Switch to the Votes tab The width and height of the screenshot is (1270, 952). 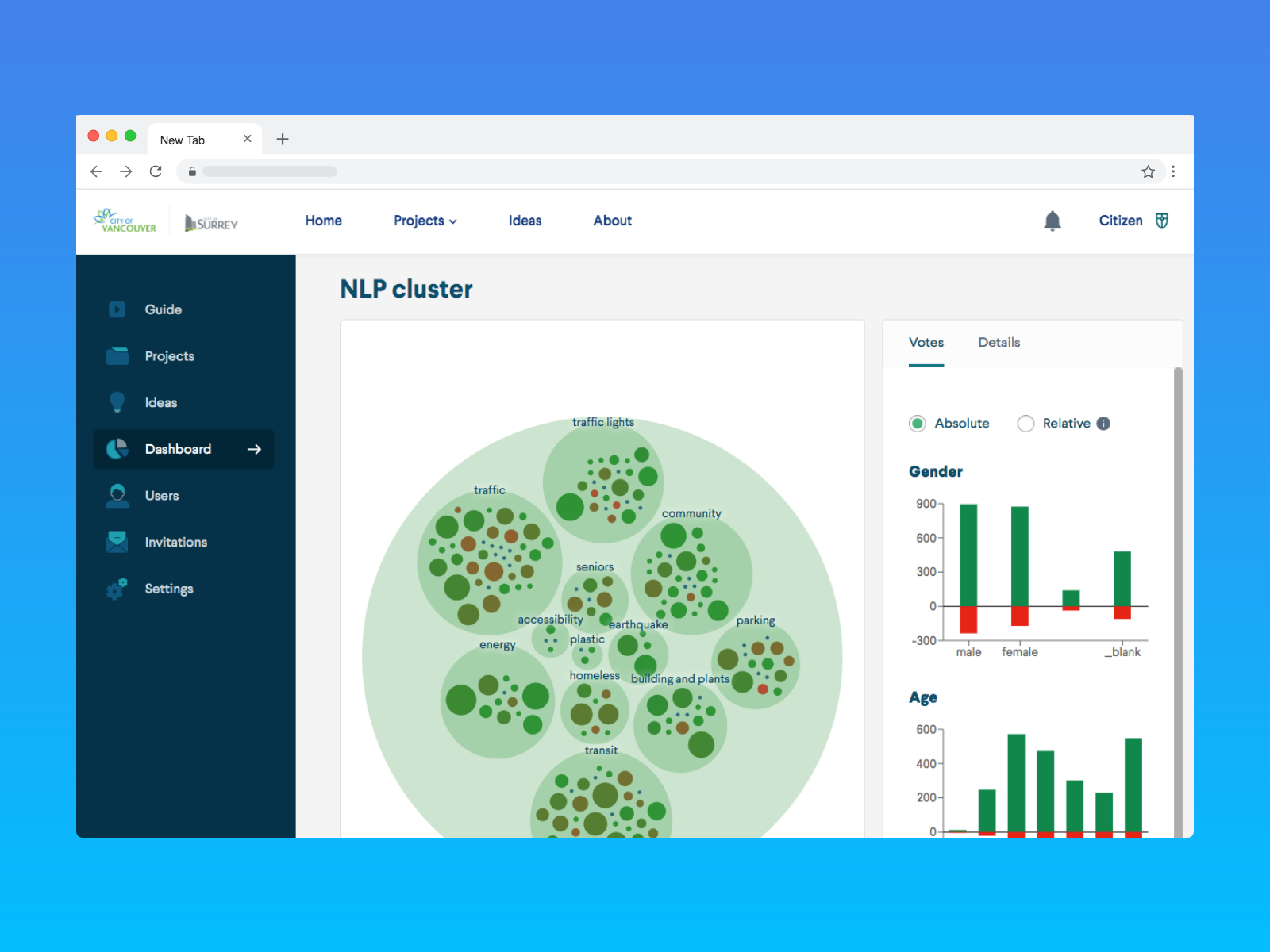(926, 343)
